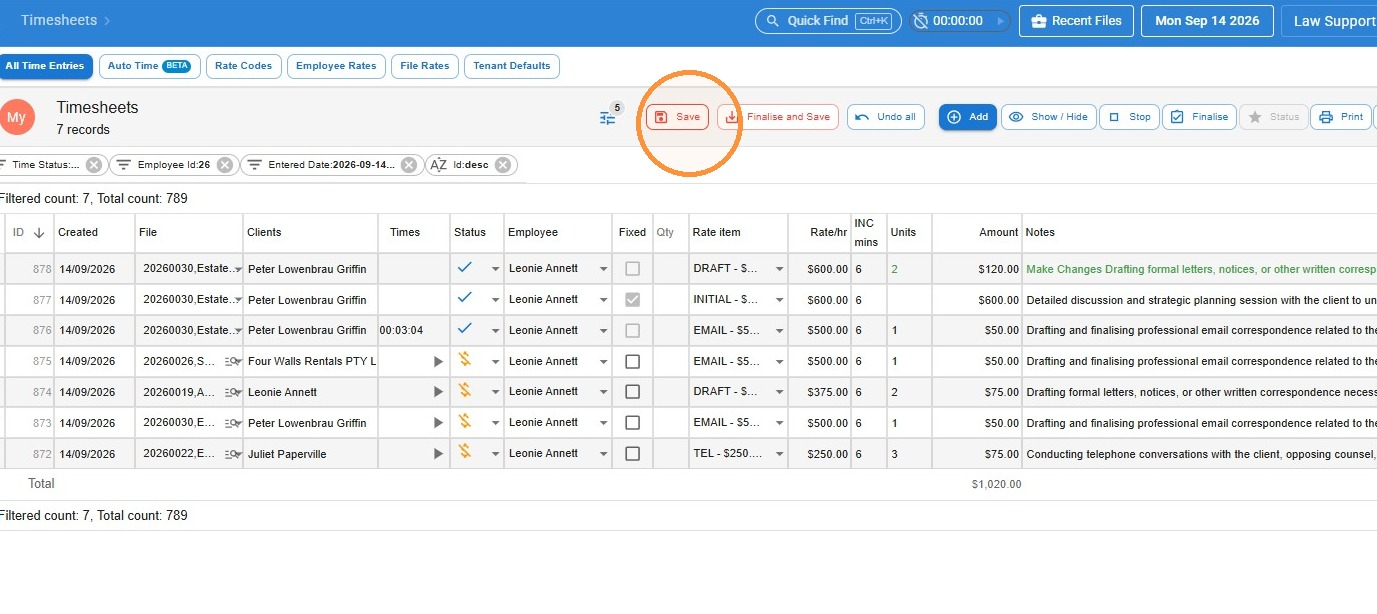Tick the Fixed checkbox for entry 875
The image size is (1377, 614).
click(x=632, y=361)
